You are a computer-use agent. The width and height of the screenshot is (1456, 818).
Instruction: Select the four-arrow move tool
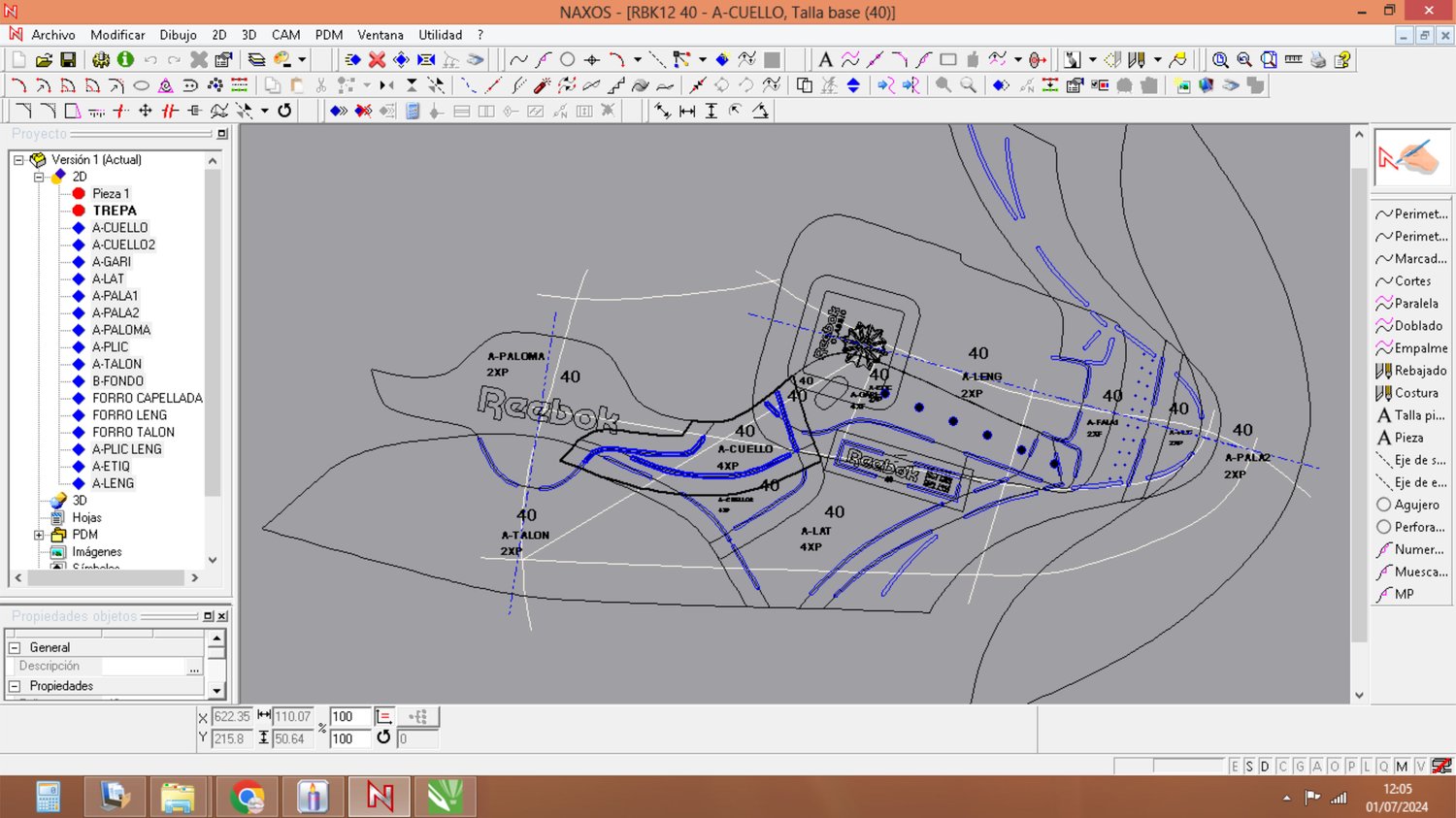(146, 111)
